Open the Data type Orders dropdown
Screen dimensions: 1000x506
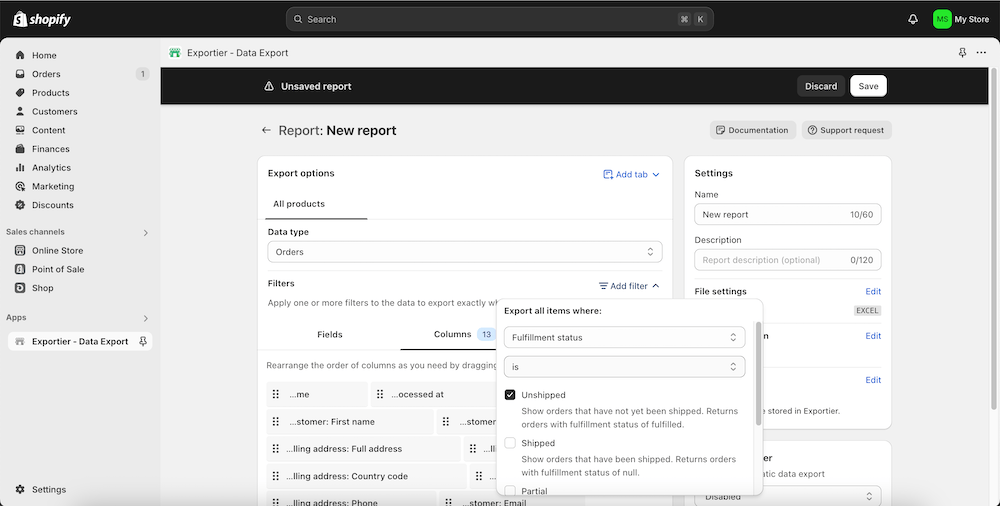click(465, 252)
